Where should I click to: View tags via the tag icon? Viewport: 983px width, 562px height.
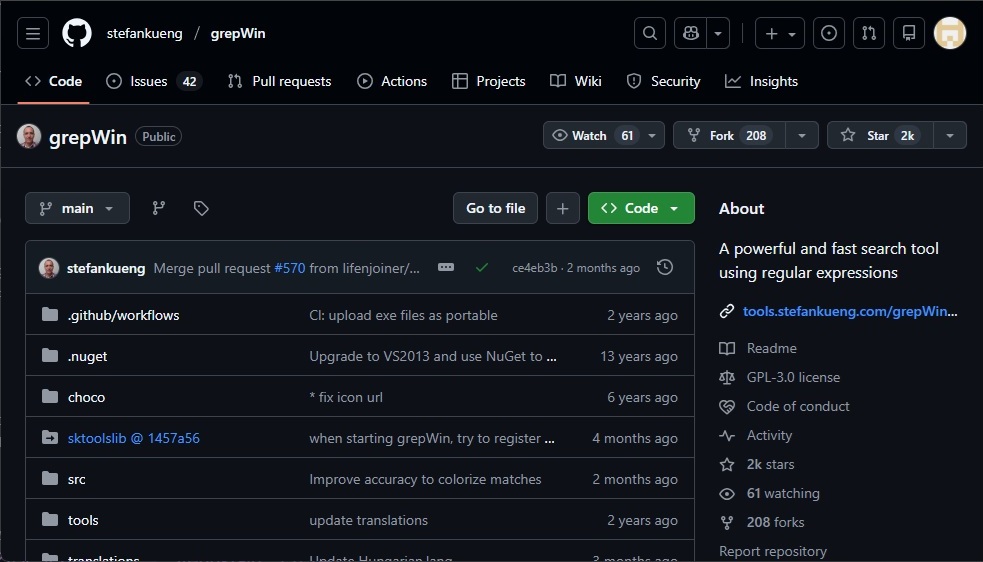point(201,208)
